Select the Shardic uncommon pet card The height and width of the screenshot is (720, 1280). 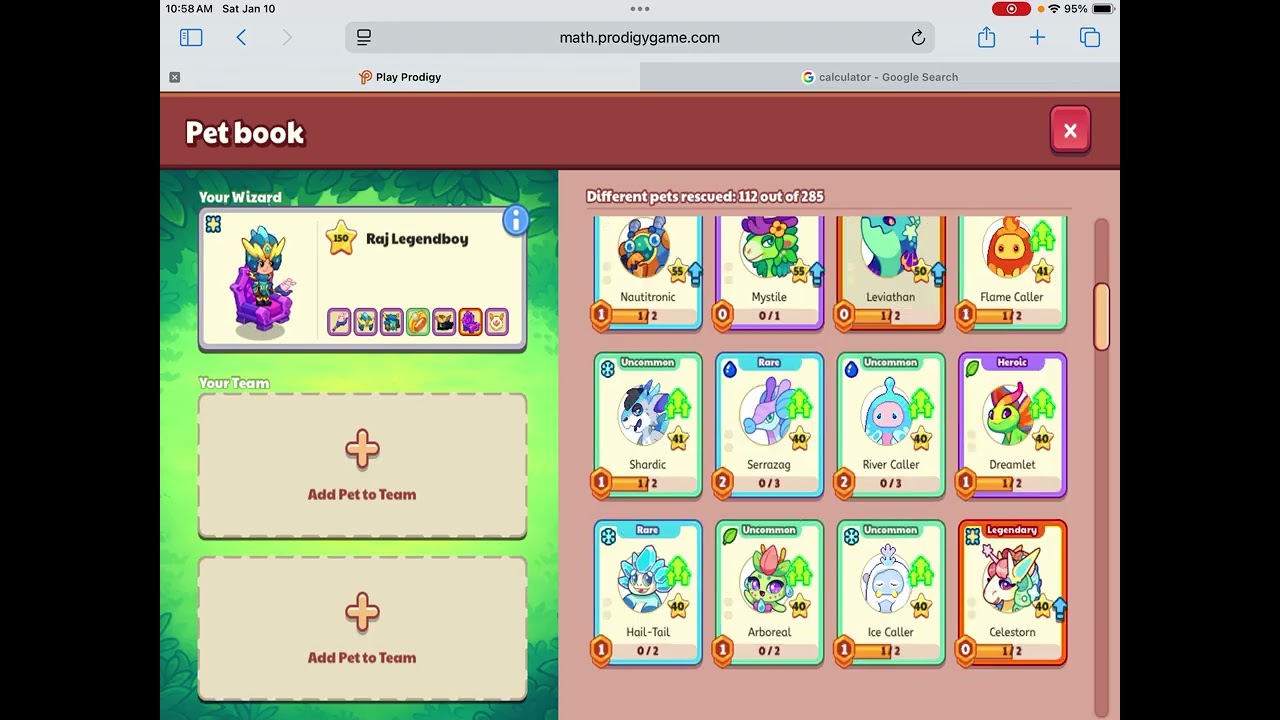pos(648,425)
